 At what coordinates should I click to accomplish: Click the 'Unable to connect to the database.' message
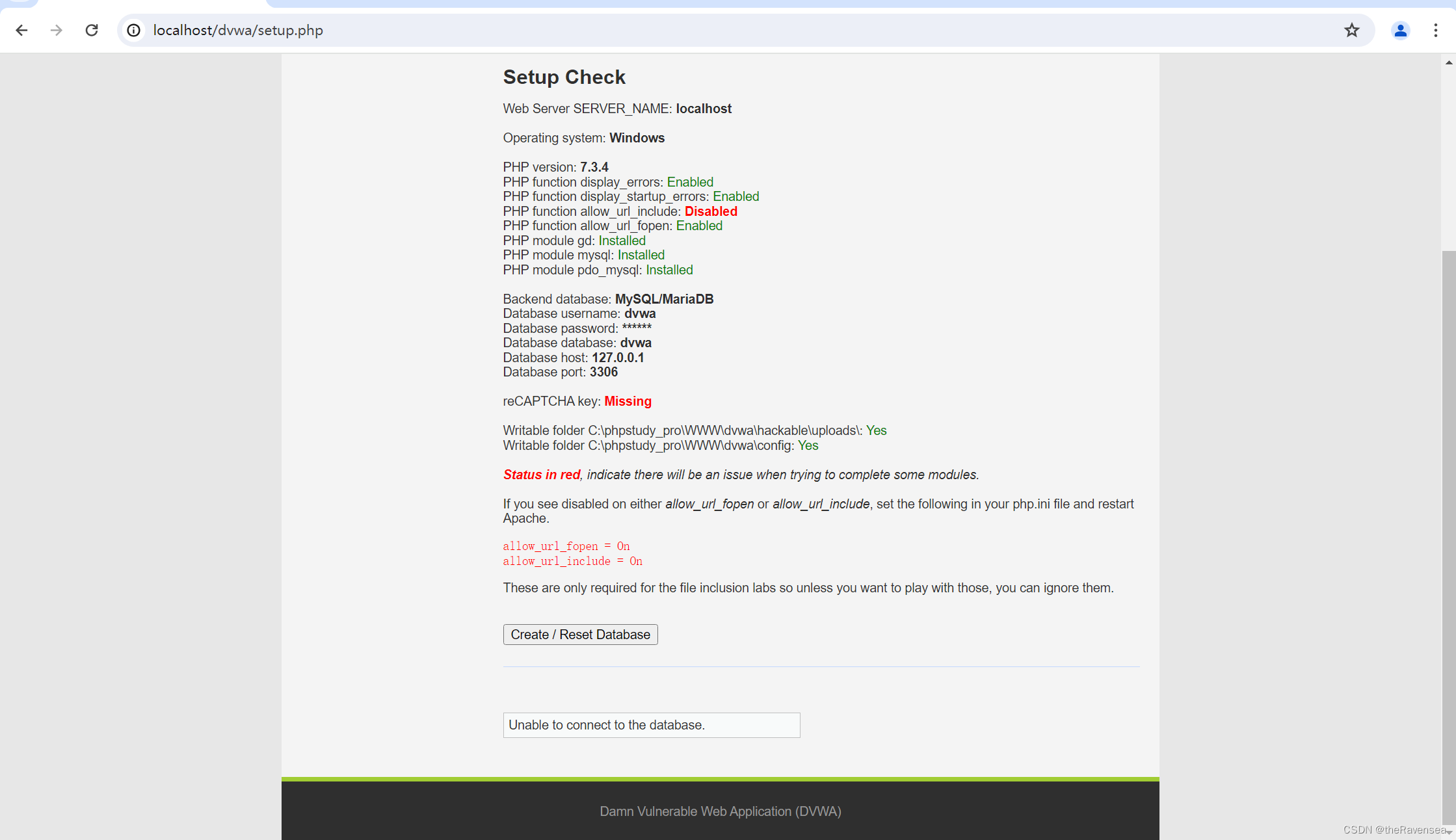[x=652, y=725]
